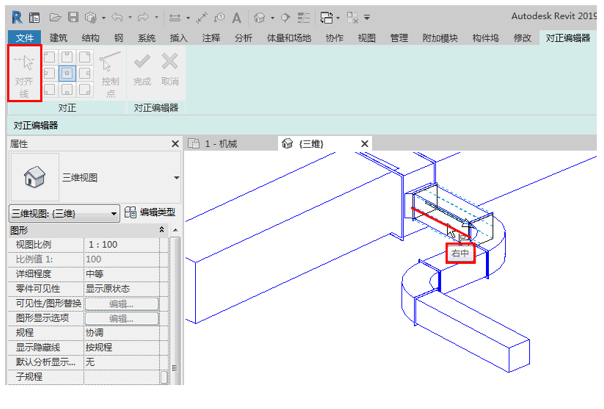
Task: Open the undo history dropdown arrow
Action: click(130, 18)
